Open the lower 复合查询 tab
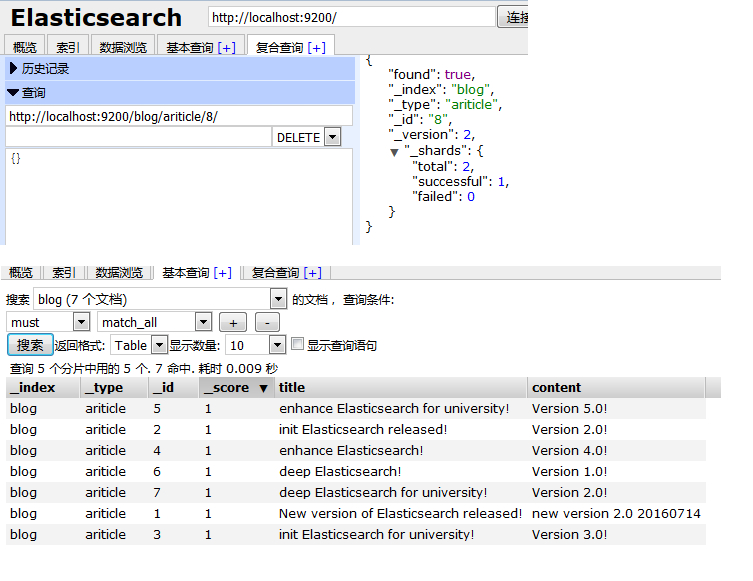Screen dimensions: 753x581 [276, 273]
